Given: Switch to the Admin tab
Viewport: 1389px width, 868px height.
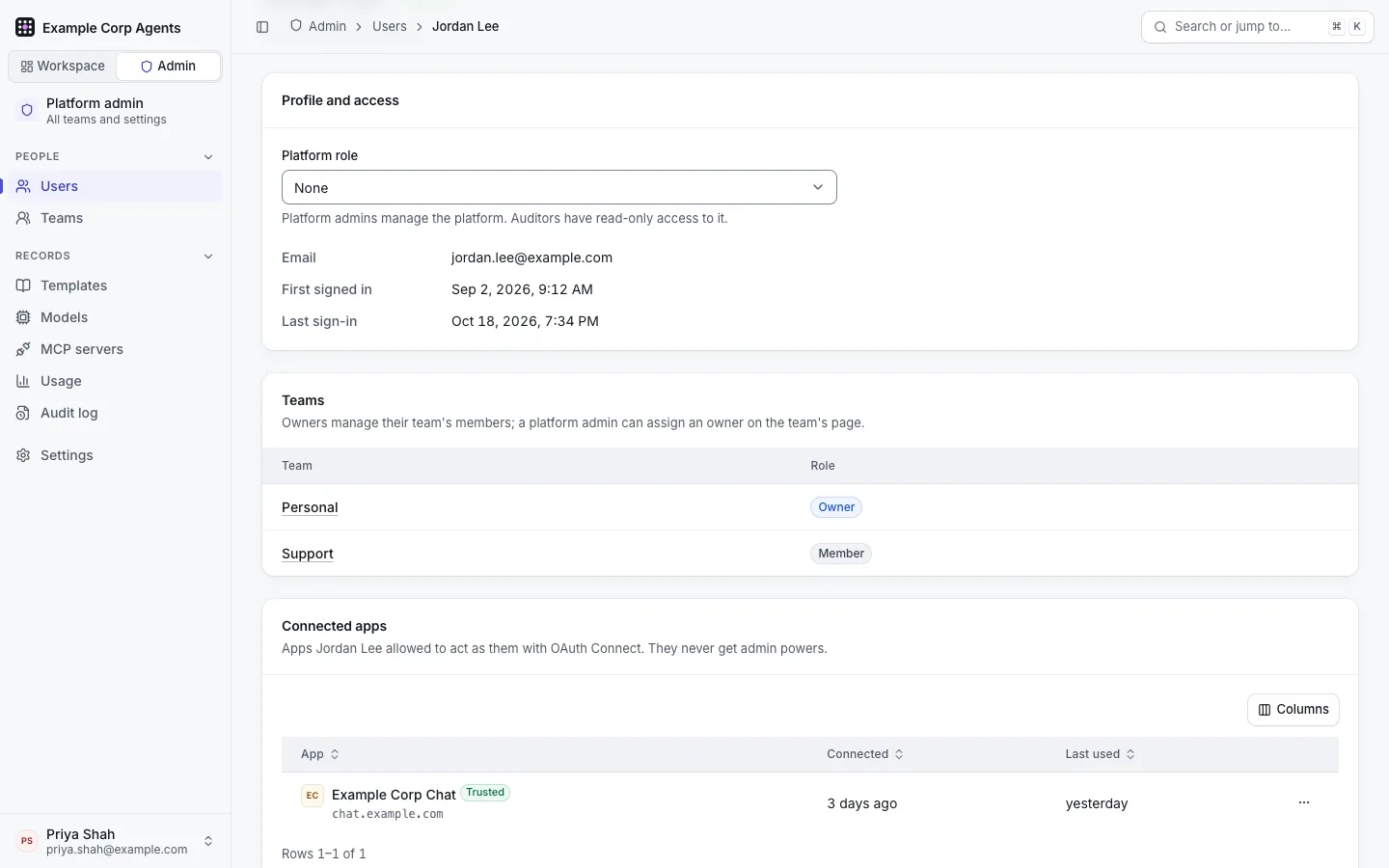Looking at the screenshot, I should [x=168, y=66].
